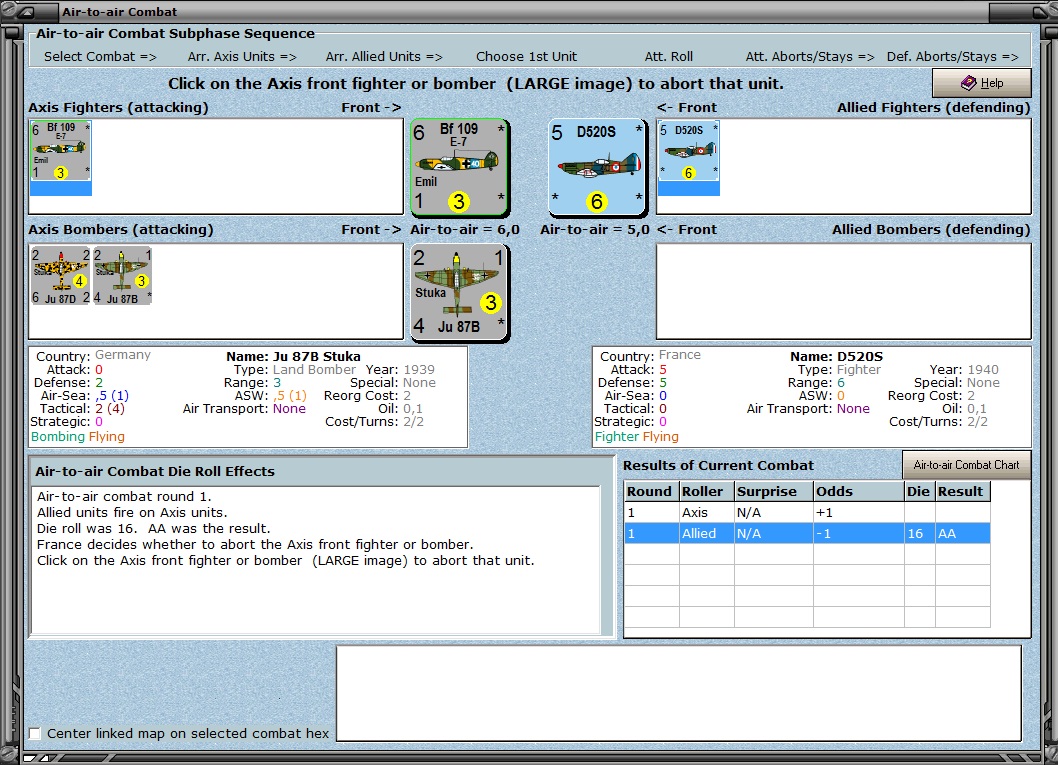Image resolution: width=1058 pixels, height=765 pixels.
Task: Abort the large Ju 87B Stuka front bomber
Action: [x=459, y=292]
